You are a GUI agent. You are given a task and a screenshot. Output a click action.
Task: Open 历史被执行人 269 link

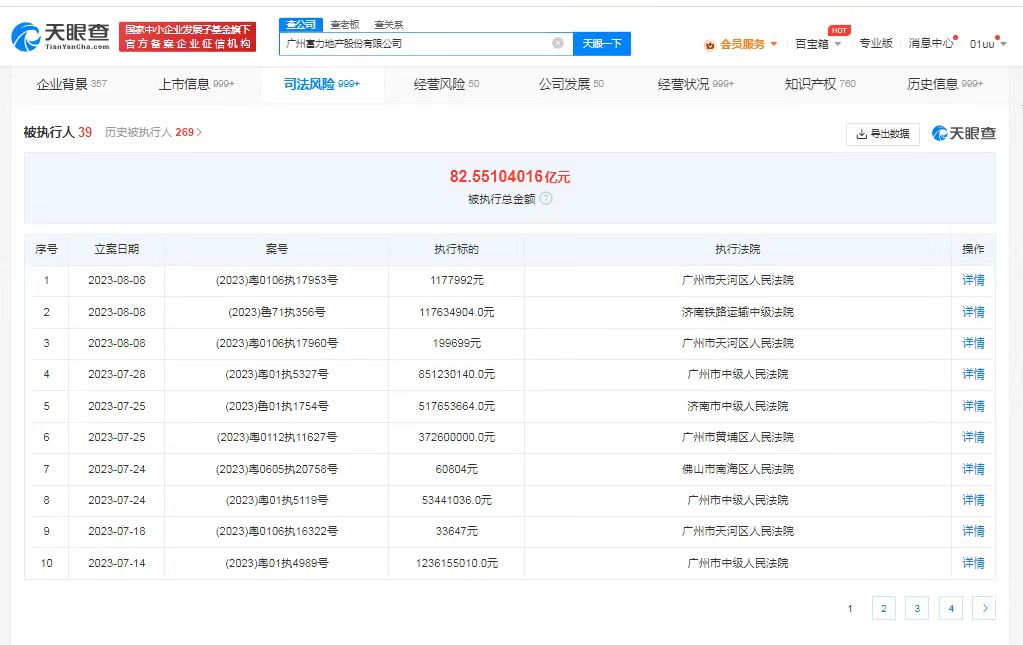click(x=153, y=132)
